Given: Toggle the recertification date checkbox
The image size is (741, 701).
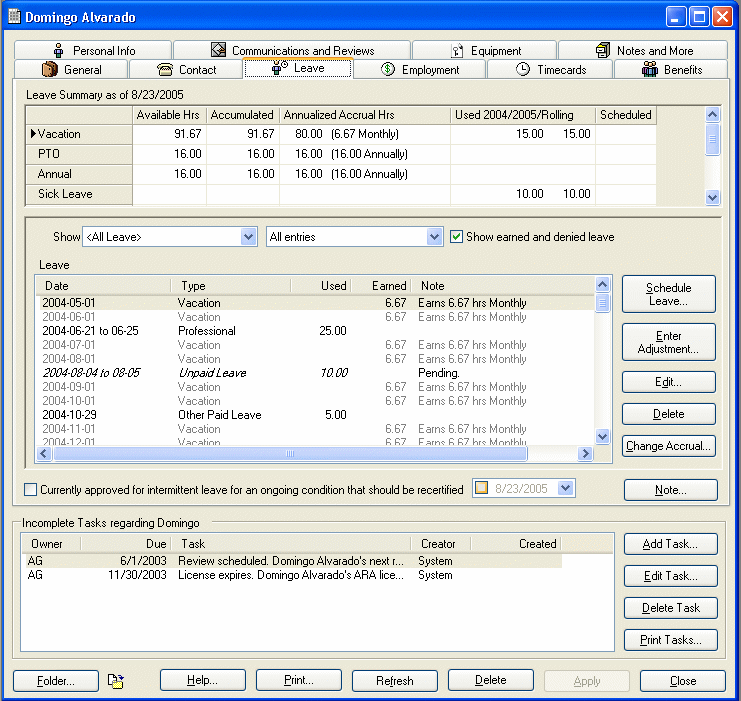Looking at the screenshot, I should 482,488.
